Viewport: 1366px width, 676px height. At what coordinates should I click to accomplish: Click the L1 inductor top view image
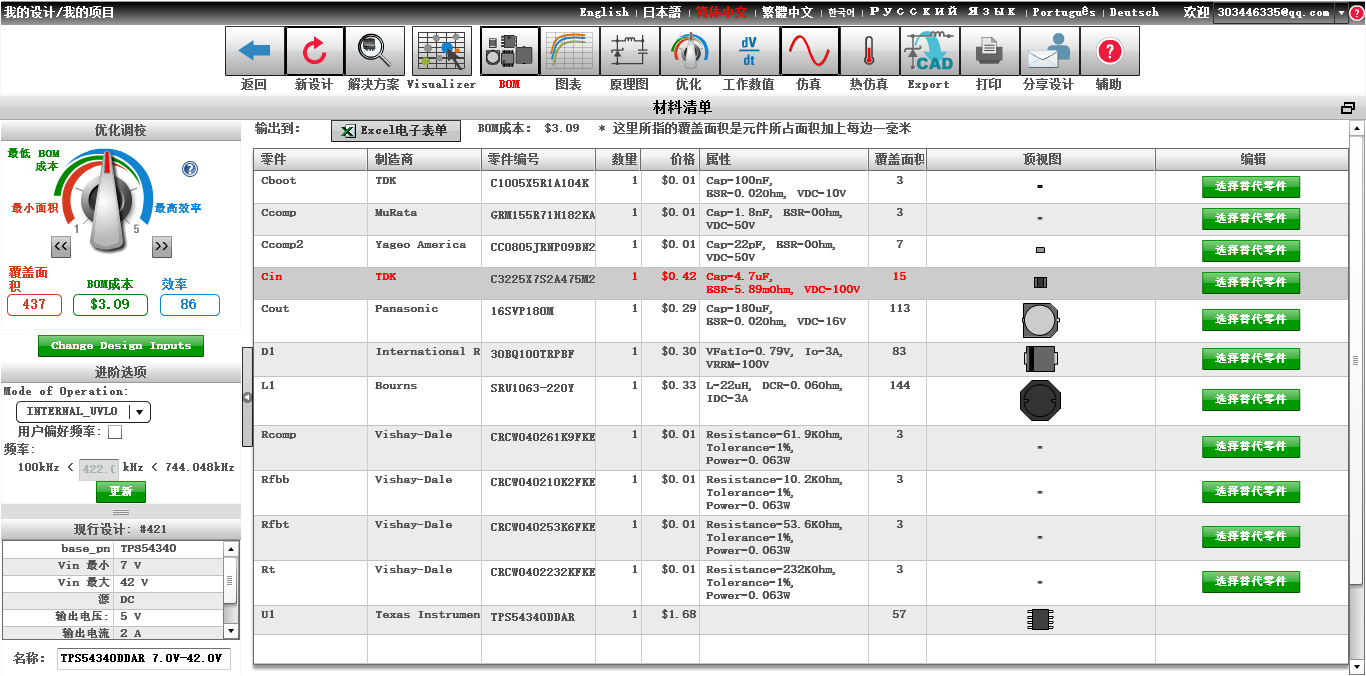[x=1040, y=400]
